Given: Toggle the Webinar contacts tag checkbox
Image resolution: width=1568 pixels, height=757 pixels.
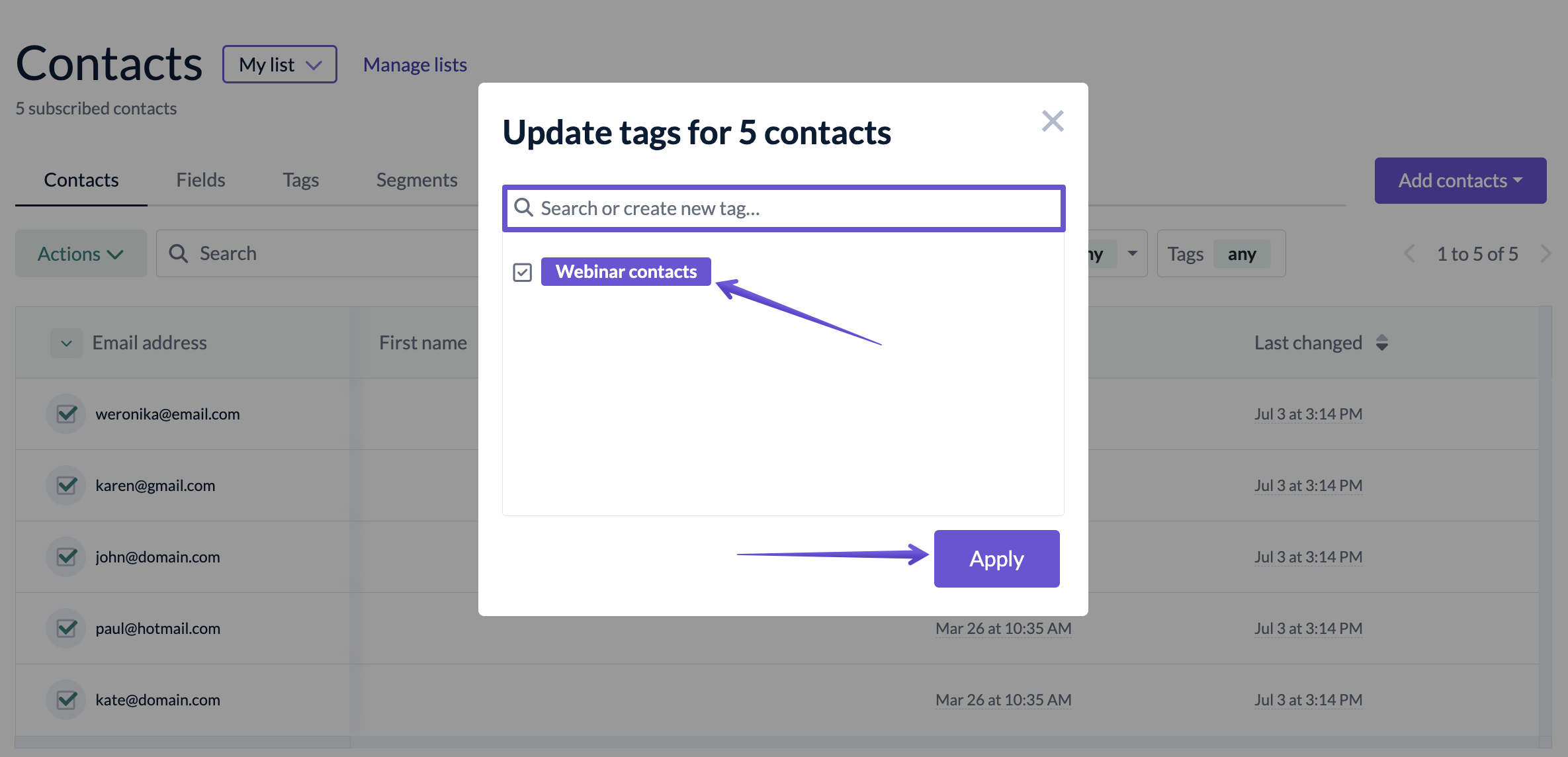Looking at the screenshot, I should (522, 272).
